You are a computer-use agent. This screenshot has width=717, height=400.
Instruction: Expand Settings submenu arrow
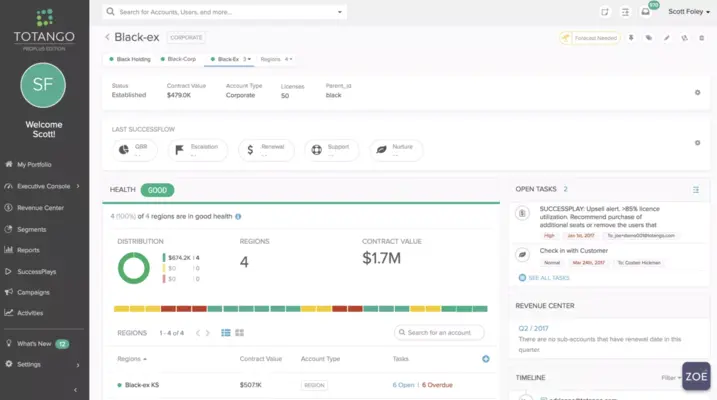click(78, 365)
